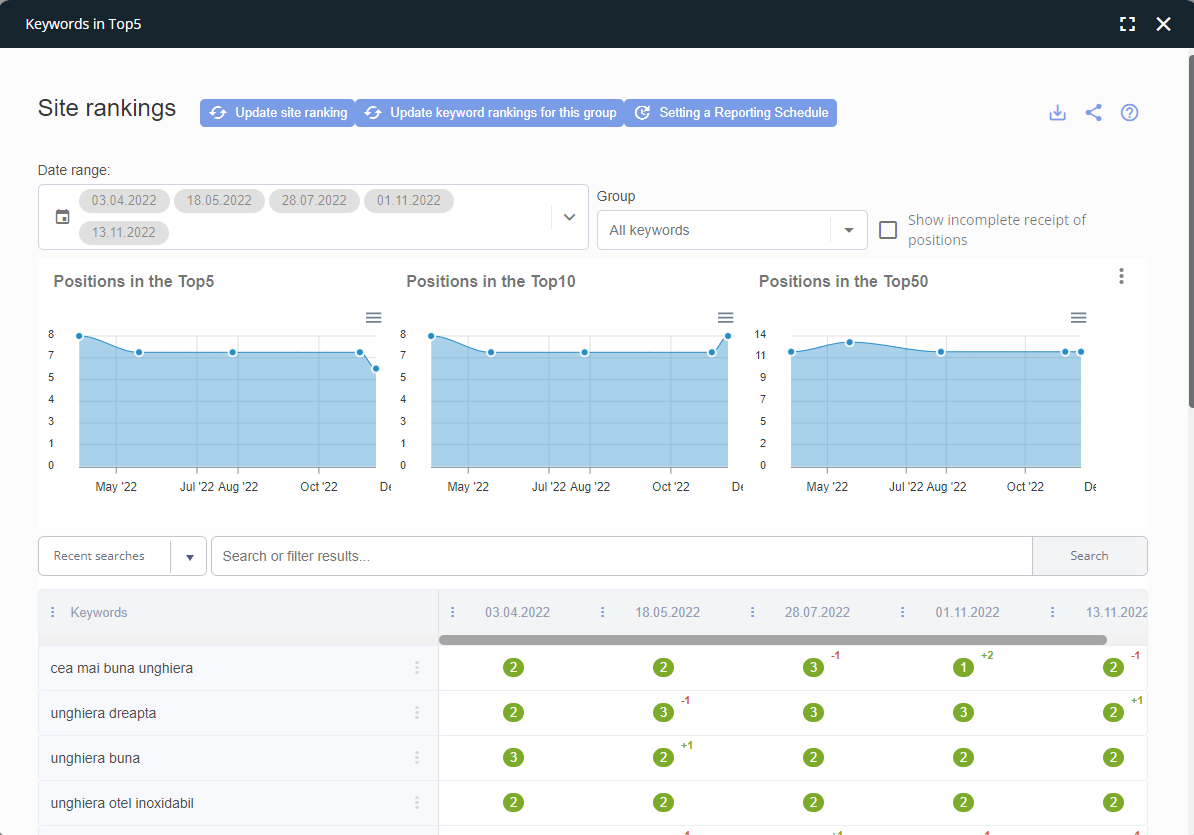Select the 28.07.2022 date chip
This screenshot has width=1194, height=835.
(314, 200)
